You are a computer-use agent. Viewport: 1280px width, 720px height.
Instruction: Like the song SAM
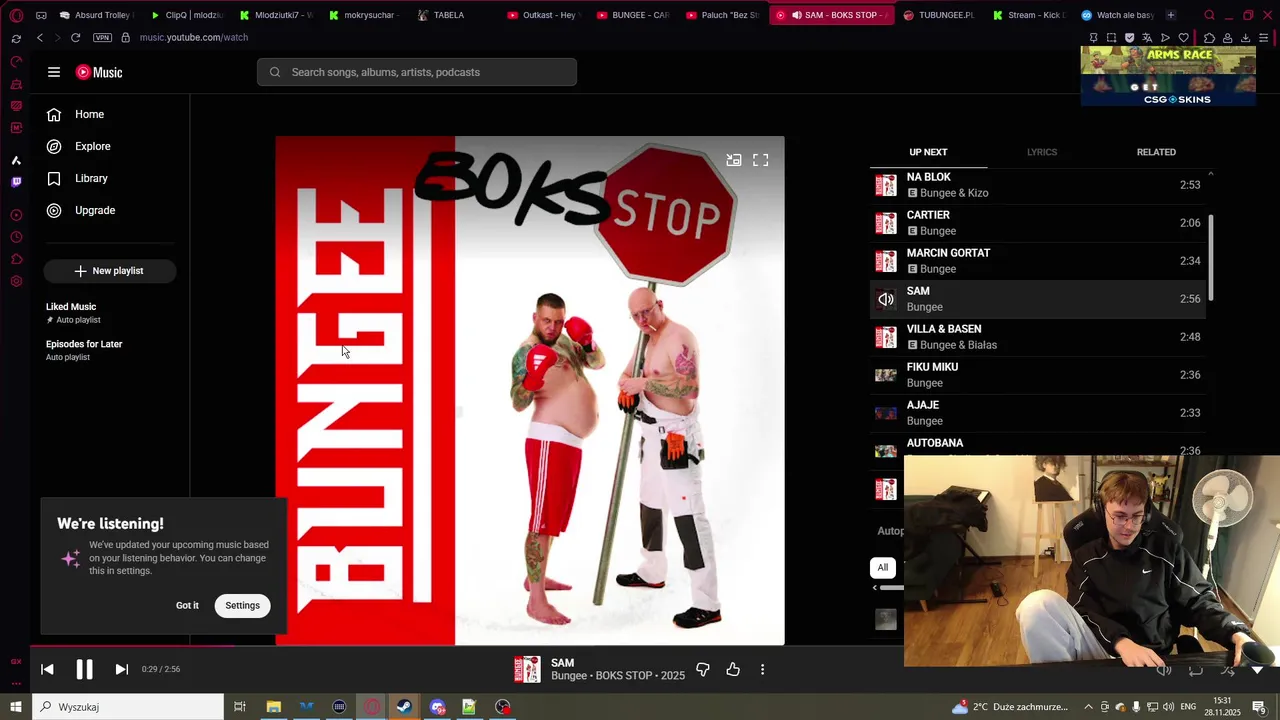[733, 669]
